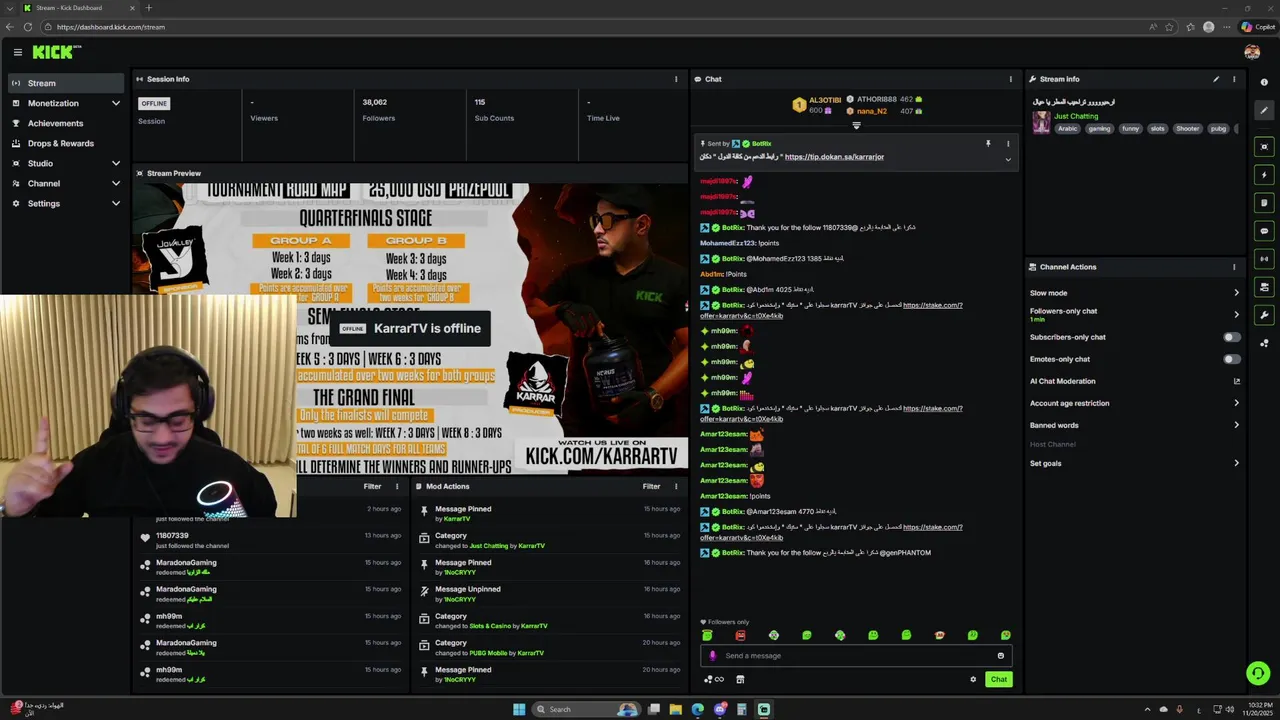Image resolution: width=1280 pixels, height=720 pixels.
Task: Open the hamburger sidebar menu
Action: 17,52
